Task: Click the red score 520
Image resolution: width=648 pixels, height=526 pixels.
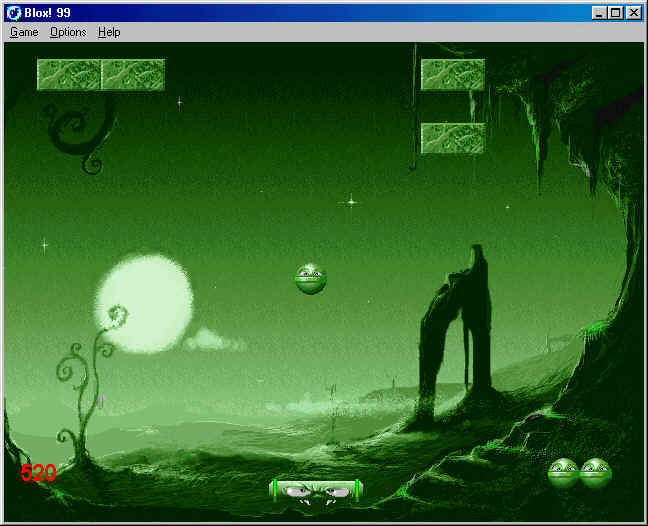Action: [x=38, y=473]
